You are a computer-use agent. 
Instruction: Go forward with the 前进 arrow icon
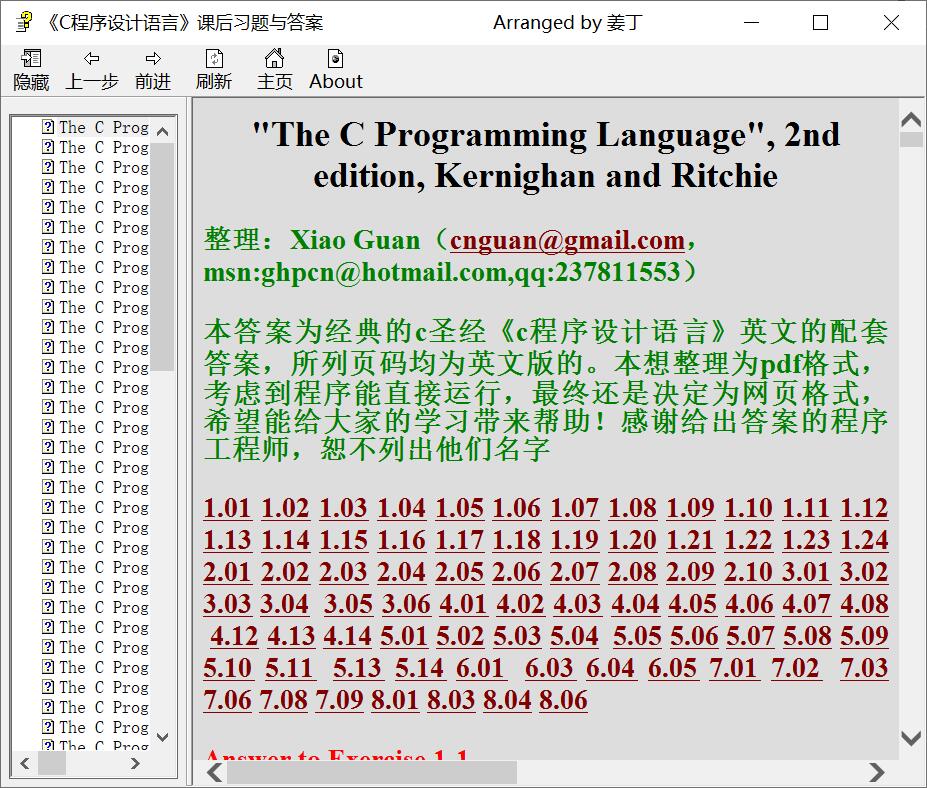153,59
